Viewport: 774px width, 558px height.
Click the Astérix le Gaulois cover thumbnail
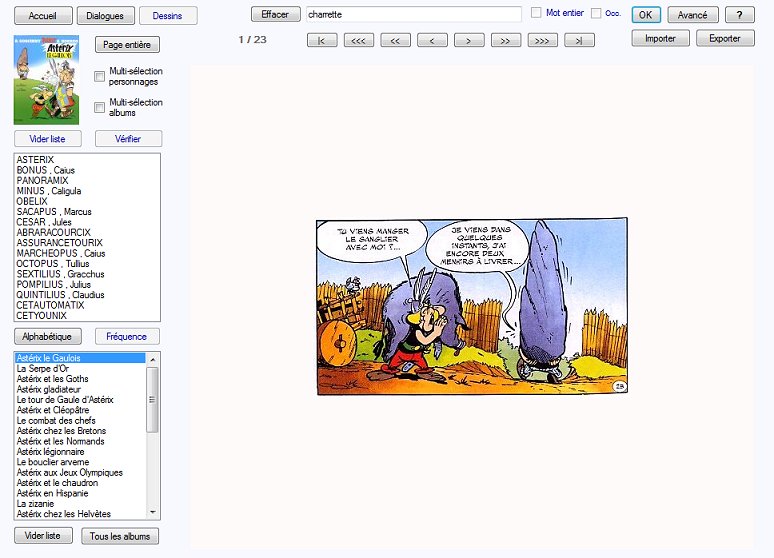pyautogui.click(x=46, y=80)
